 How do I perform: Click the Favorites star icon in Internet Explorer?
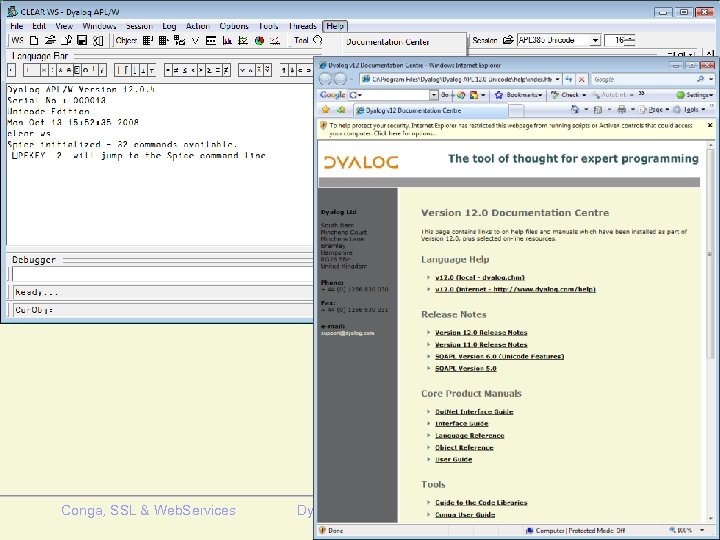point(326,110)
